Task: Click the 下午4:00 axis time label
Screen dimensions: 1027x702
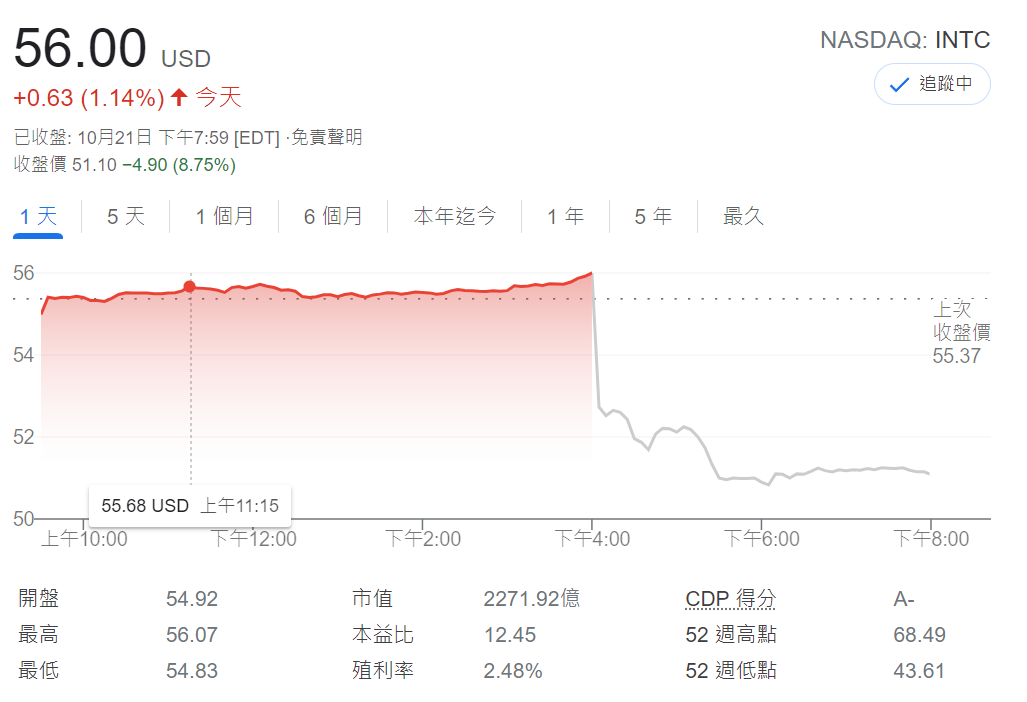Action: click(x=593, y=539)
